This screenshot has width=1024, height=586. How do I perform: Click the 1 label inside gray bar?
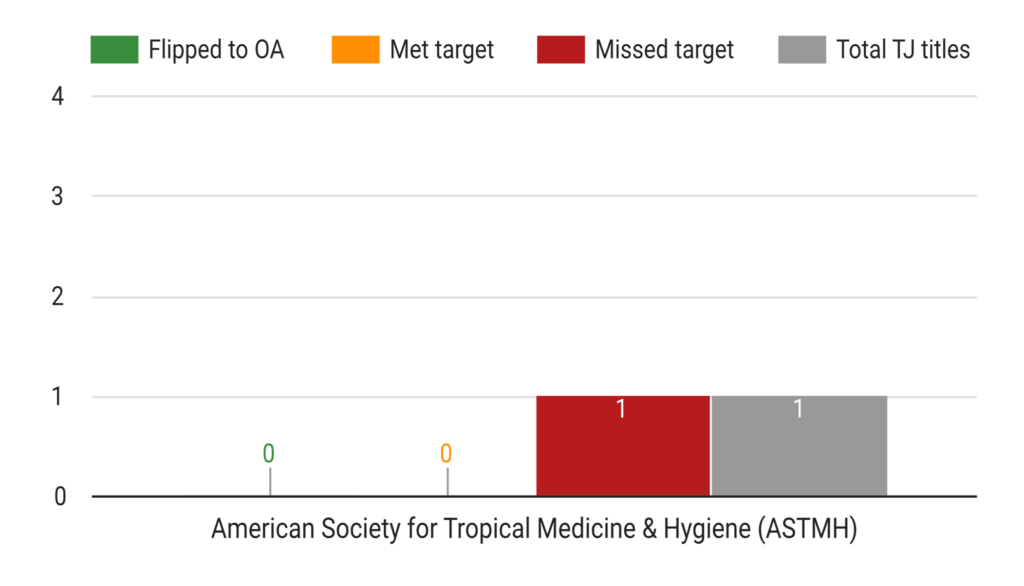(x=798, y=409)
